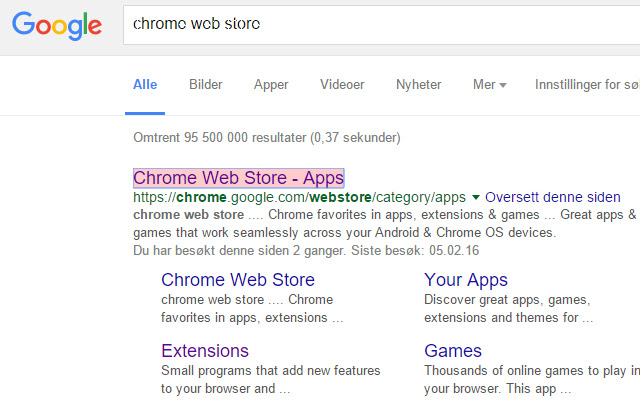Image resolution: width=640 pixels, height=400 pixels.
Task: Click snippet 'Discover great apps, games,'
Action: (507, 300)
